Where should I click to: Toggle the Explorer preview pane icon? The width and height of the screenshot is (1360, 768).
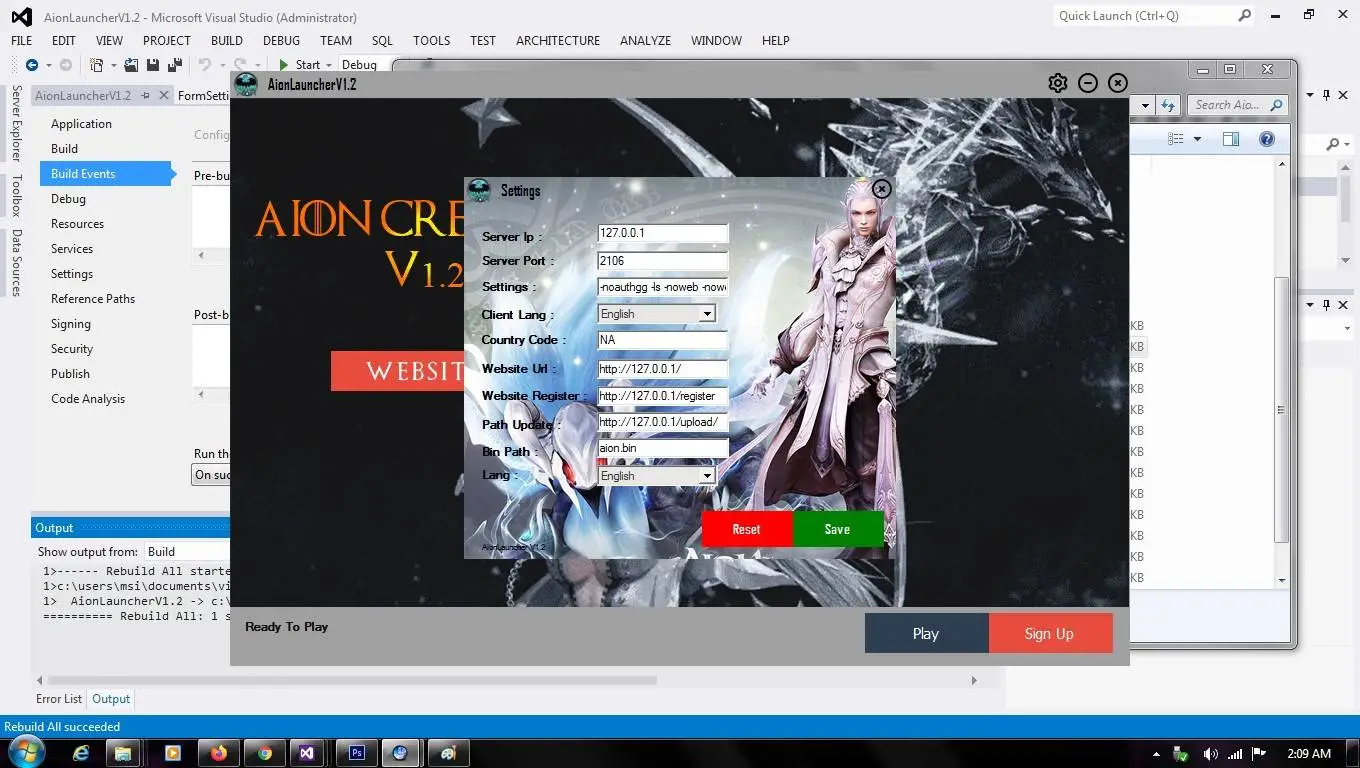(x=1231, y=139)
